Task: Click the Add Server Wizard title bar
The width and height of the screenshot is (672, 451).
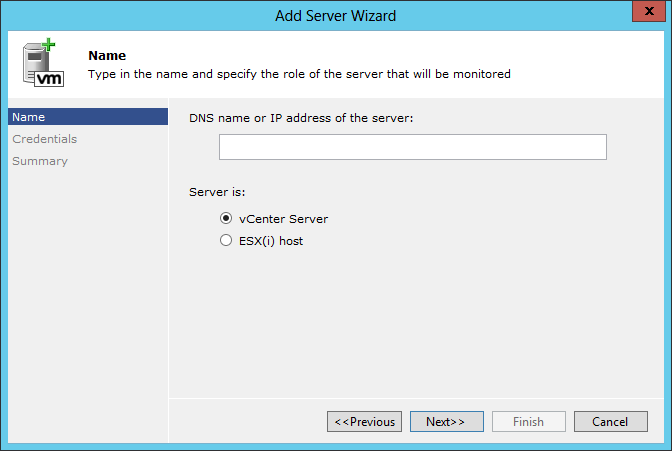Action: 336,16
